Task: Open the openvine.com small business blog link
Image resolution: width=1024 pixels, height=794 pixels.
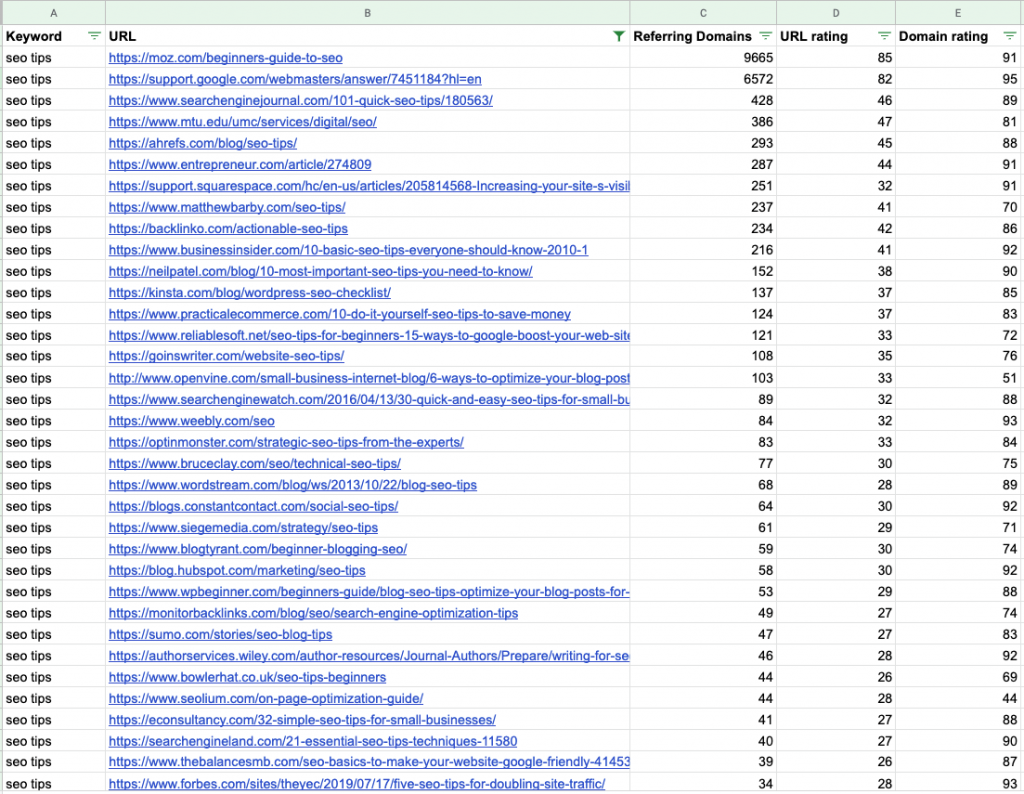Action: tap(369, 378)
